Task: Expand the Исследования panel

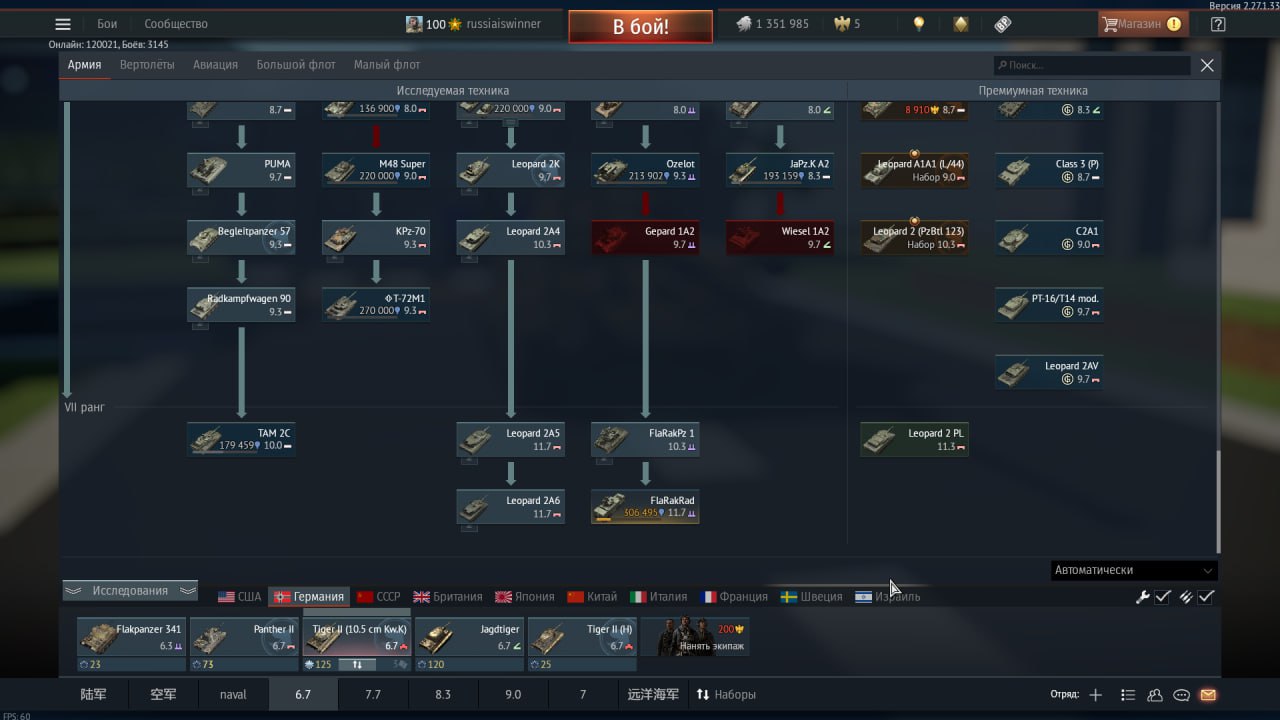Action: click(x=130, y=591)
